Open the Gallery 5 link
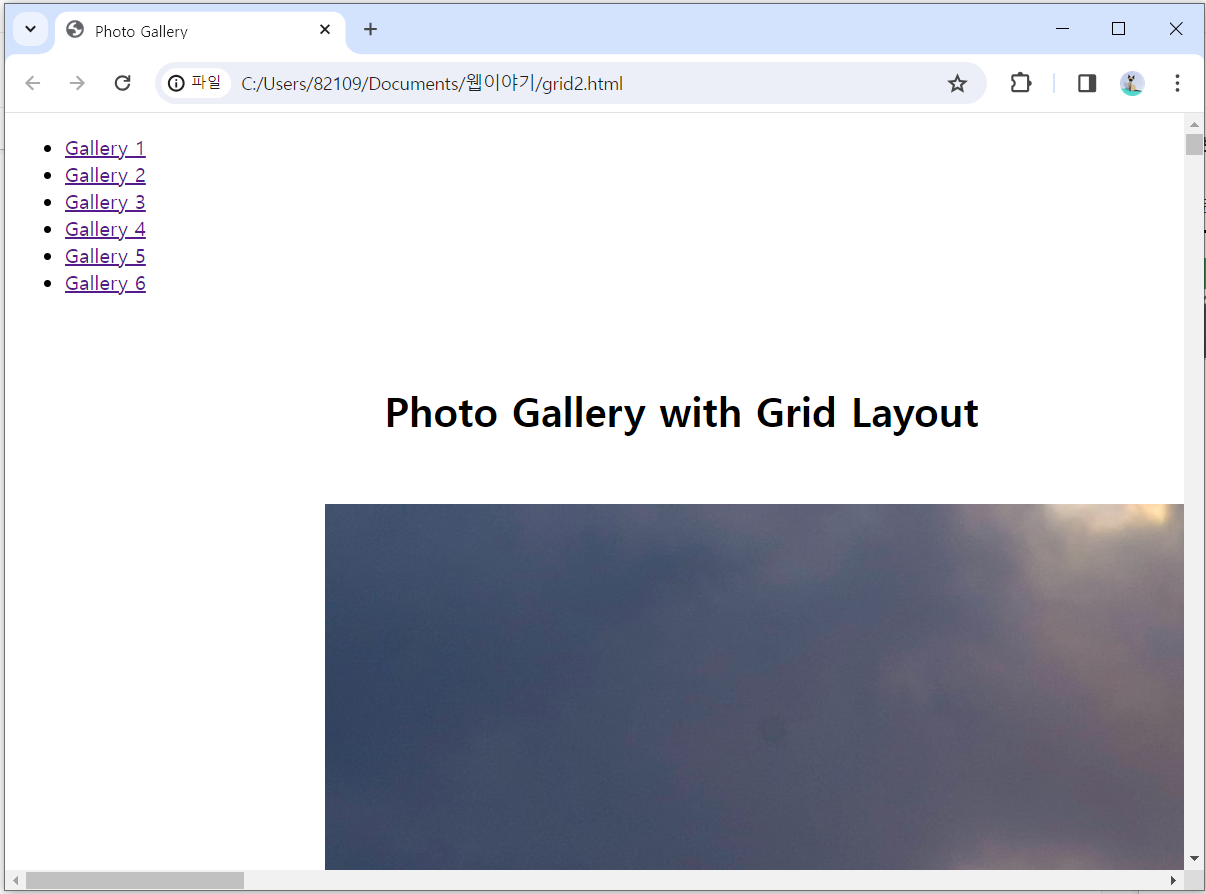 pyautogui.click(x=105, y=256)
